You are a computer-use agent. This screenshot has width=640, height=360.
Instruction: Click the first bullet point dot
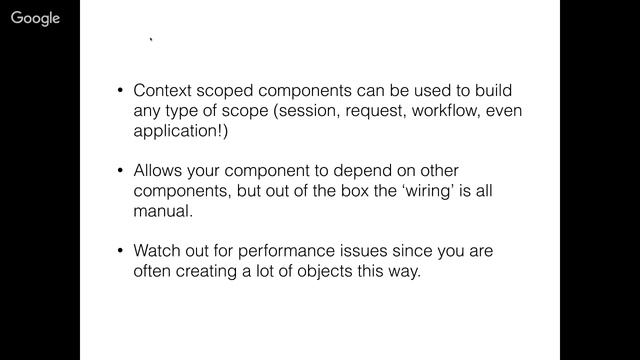tap(120, 90)
